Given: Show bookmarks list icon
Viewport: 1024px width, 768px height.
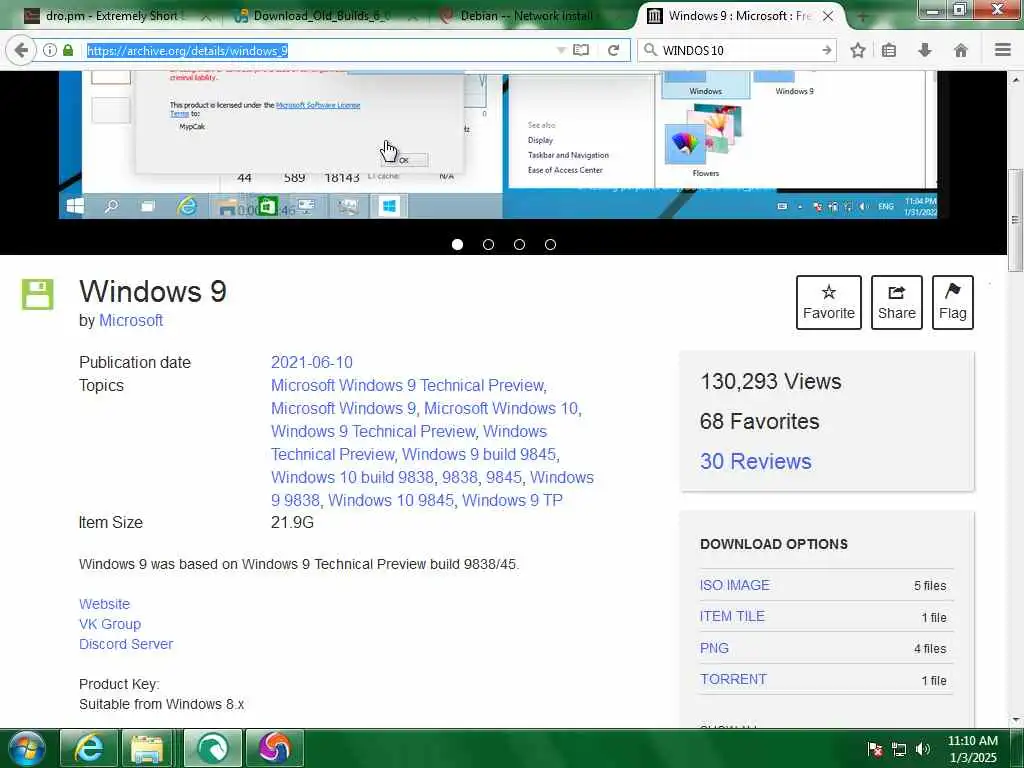Looking at the screenshot, I should coord(889,50).
